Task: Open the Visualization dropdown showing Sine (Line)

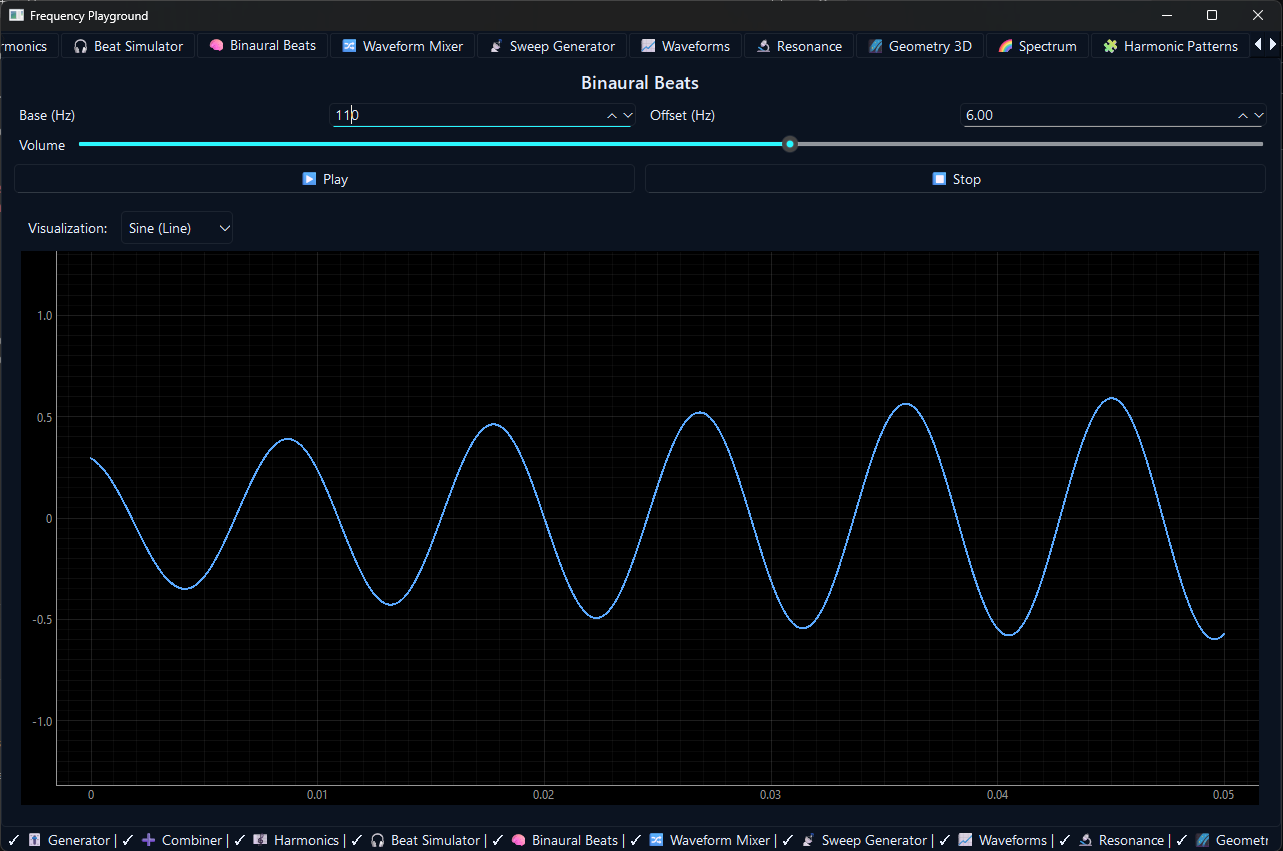Action: (176, 227)
